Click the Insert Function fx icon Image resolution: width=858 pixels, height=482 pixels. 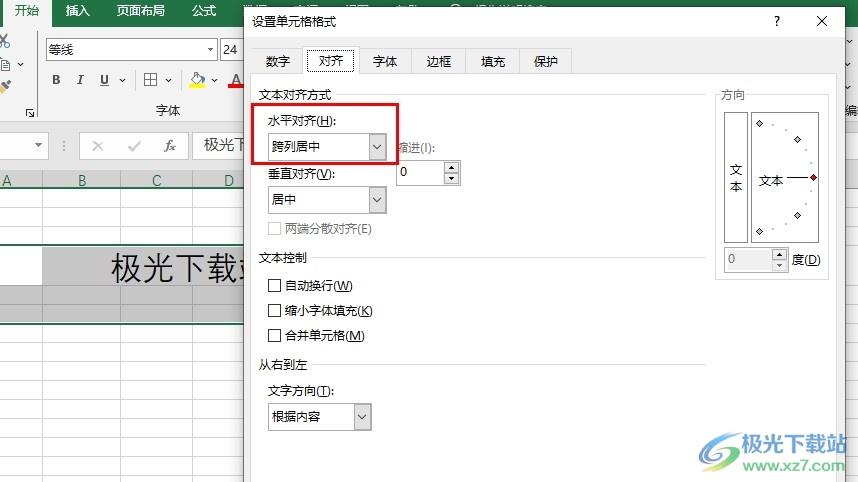170,146
